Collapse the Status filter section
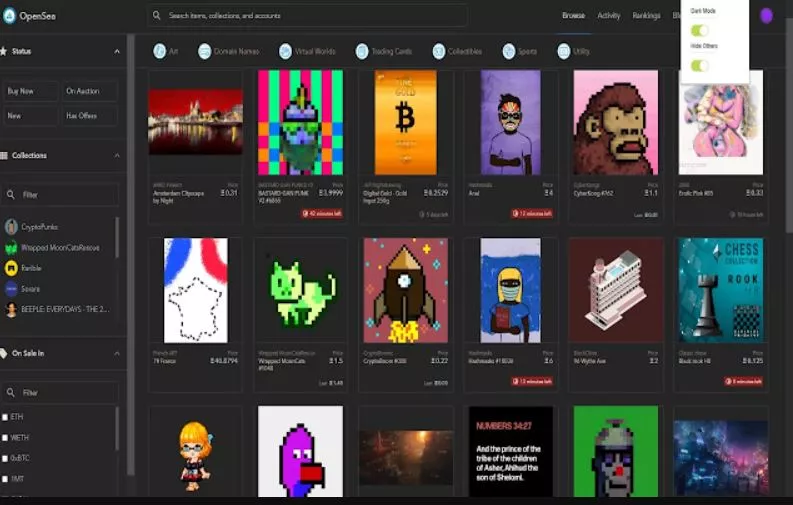Viewport: 793px width, 505px height. coord(117,51)
